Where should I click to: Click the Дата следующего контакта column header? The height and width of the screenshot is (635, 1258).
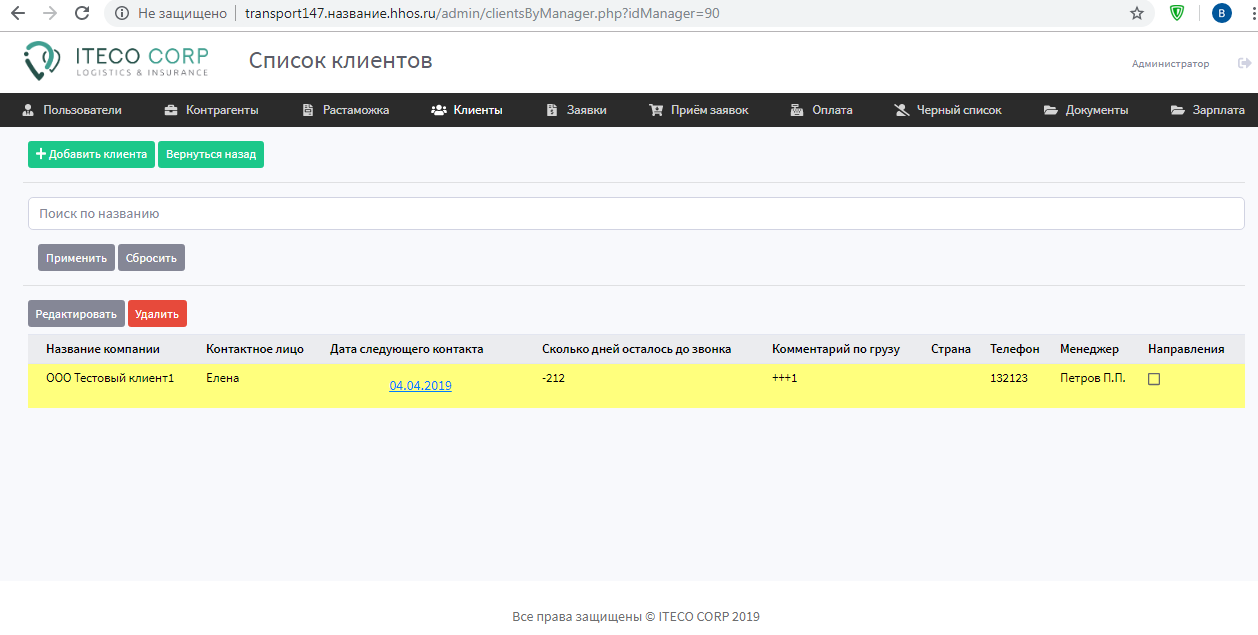(407, 349)
